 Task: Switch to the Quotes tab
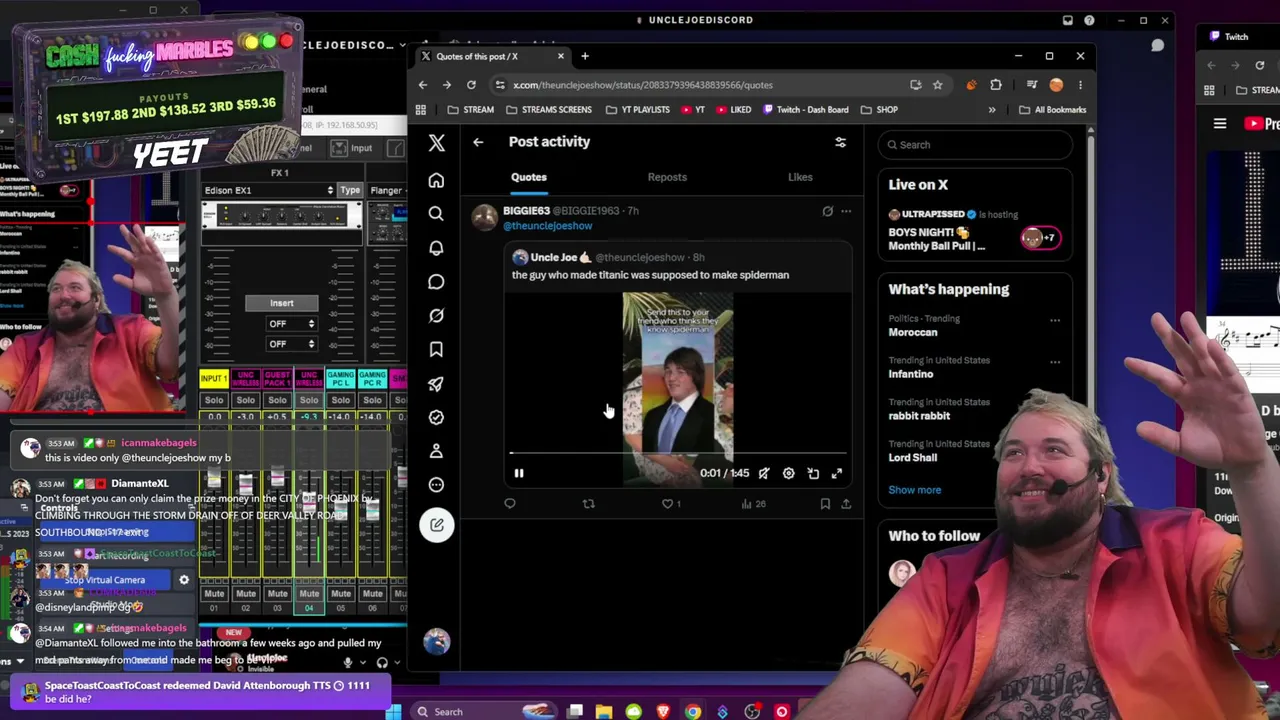(529, 177)
